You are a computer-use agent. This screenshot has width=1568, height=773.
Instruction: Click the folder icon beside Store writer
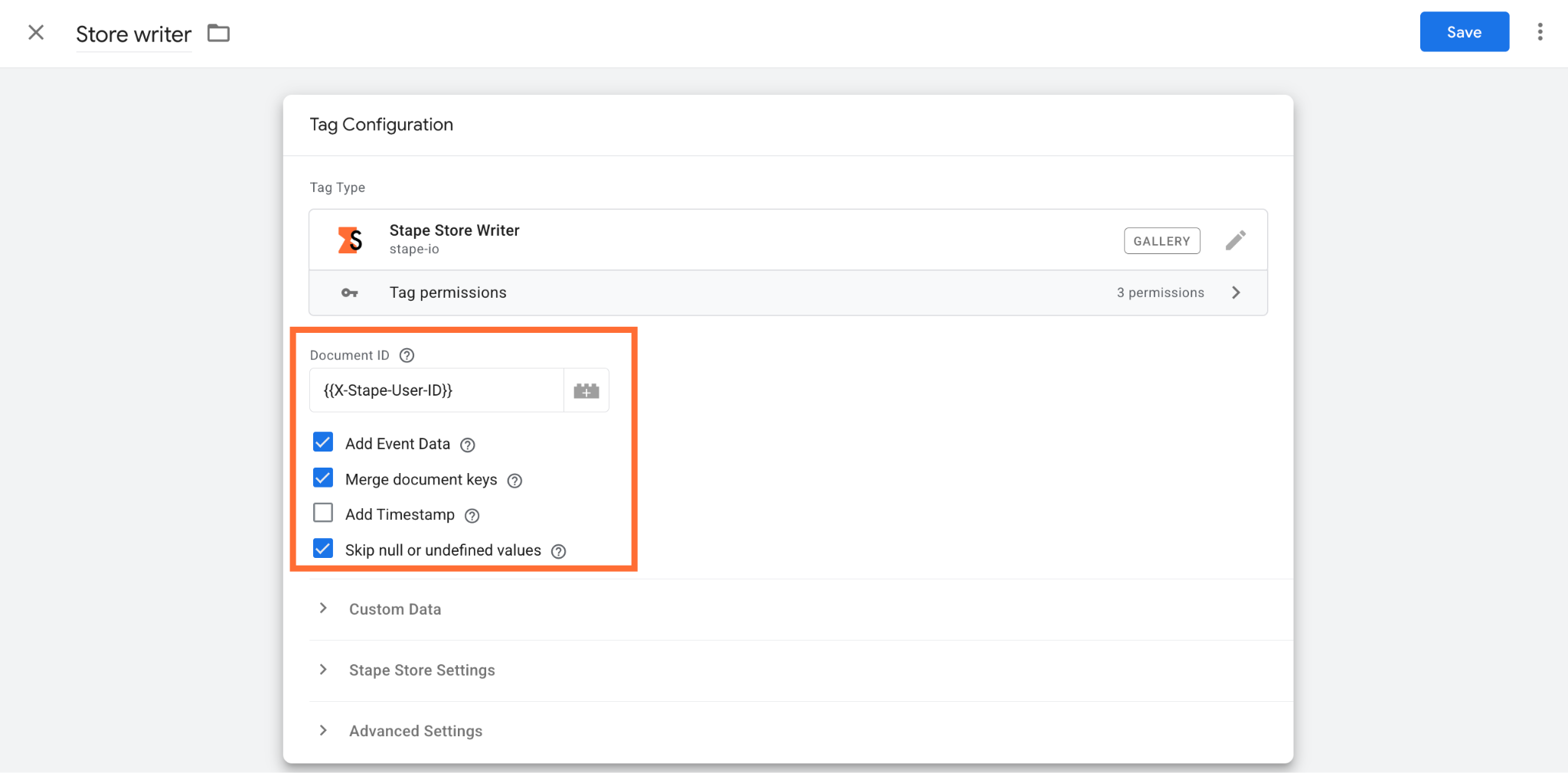click(218, 33)
